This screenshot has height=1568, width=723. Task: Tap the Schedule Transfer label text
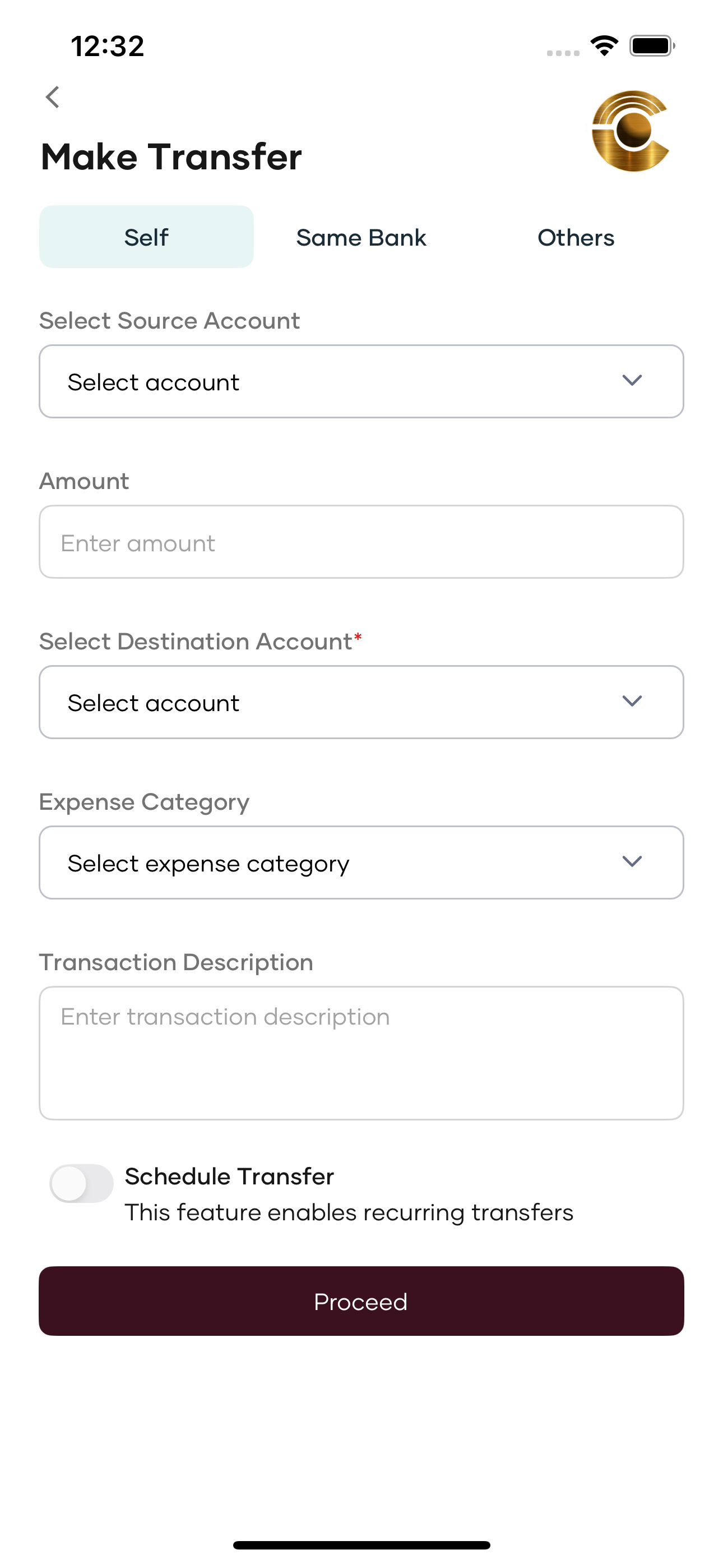pyautogui.click(x=229, y=1177)
